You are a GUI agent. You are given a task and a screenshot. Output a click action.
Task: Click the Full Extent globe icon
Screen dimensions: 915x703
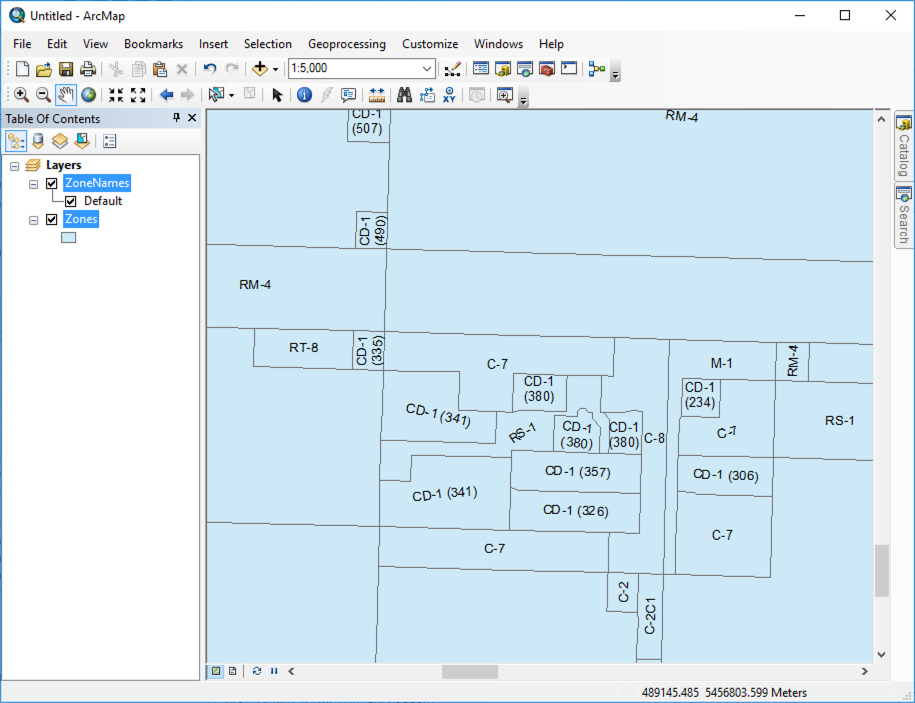[89, 95]
